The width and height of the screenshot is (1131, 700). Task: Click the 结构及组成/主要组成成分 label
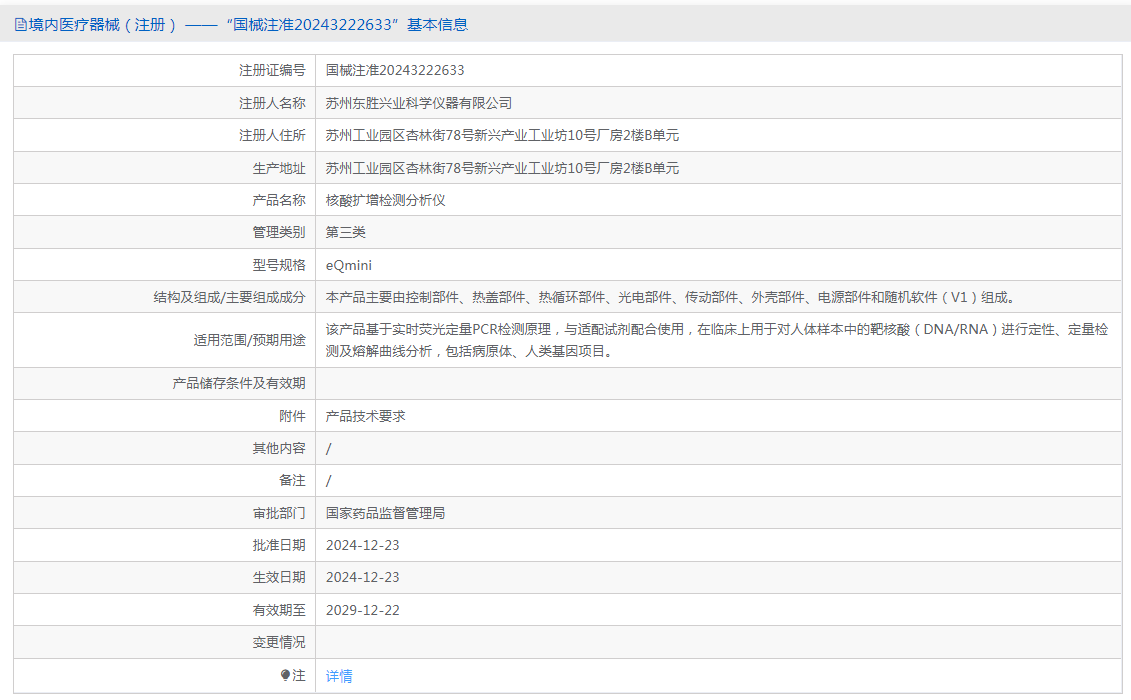[x=229, y=297]
